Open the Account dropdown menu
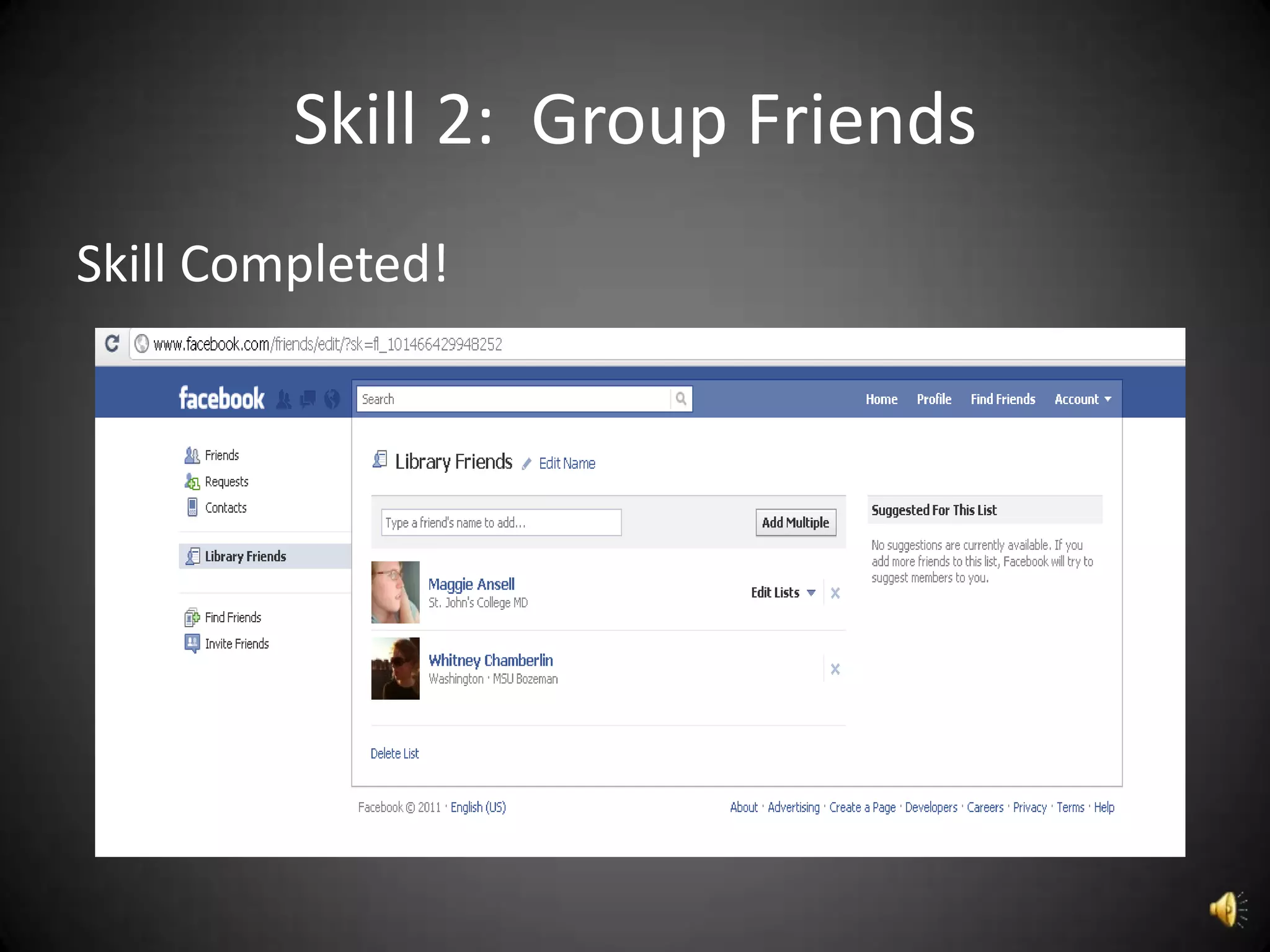 click(x=1083, y=399)
